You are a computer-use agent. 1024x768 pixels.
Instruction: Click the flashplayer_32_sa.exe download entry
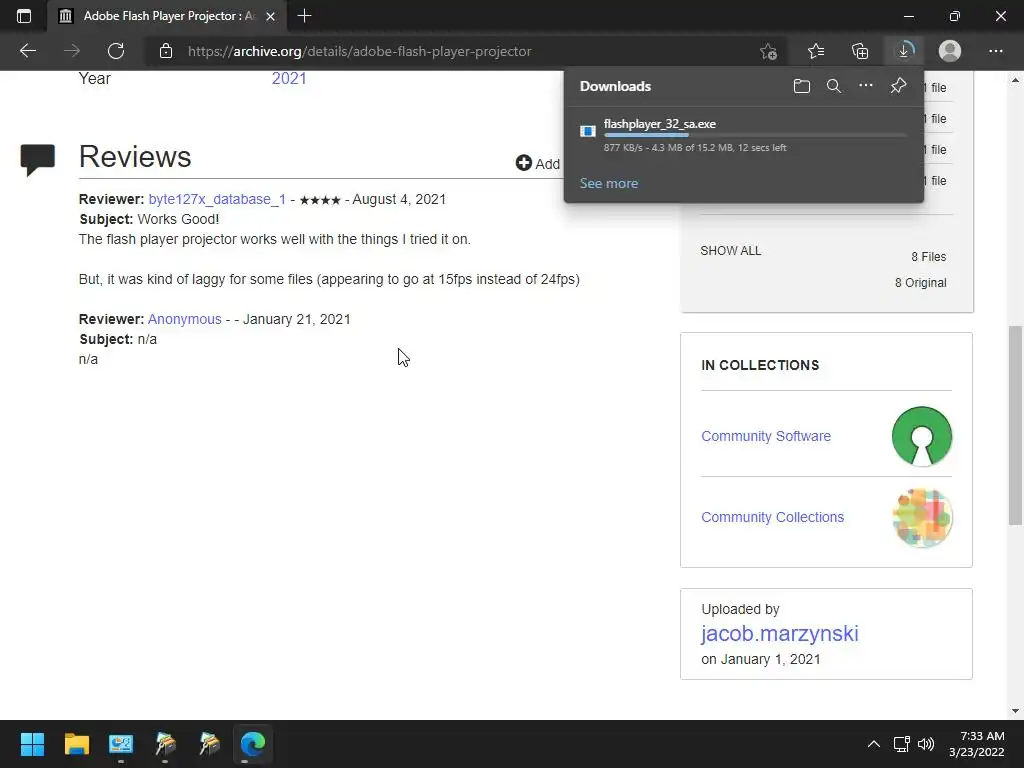point(743,135)
